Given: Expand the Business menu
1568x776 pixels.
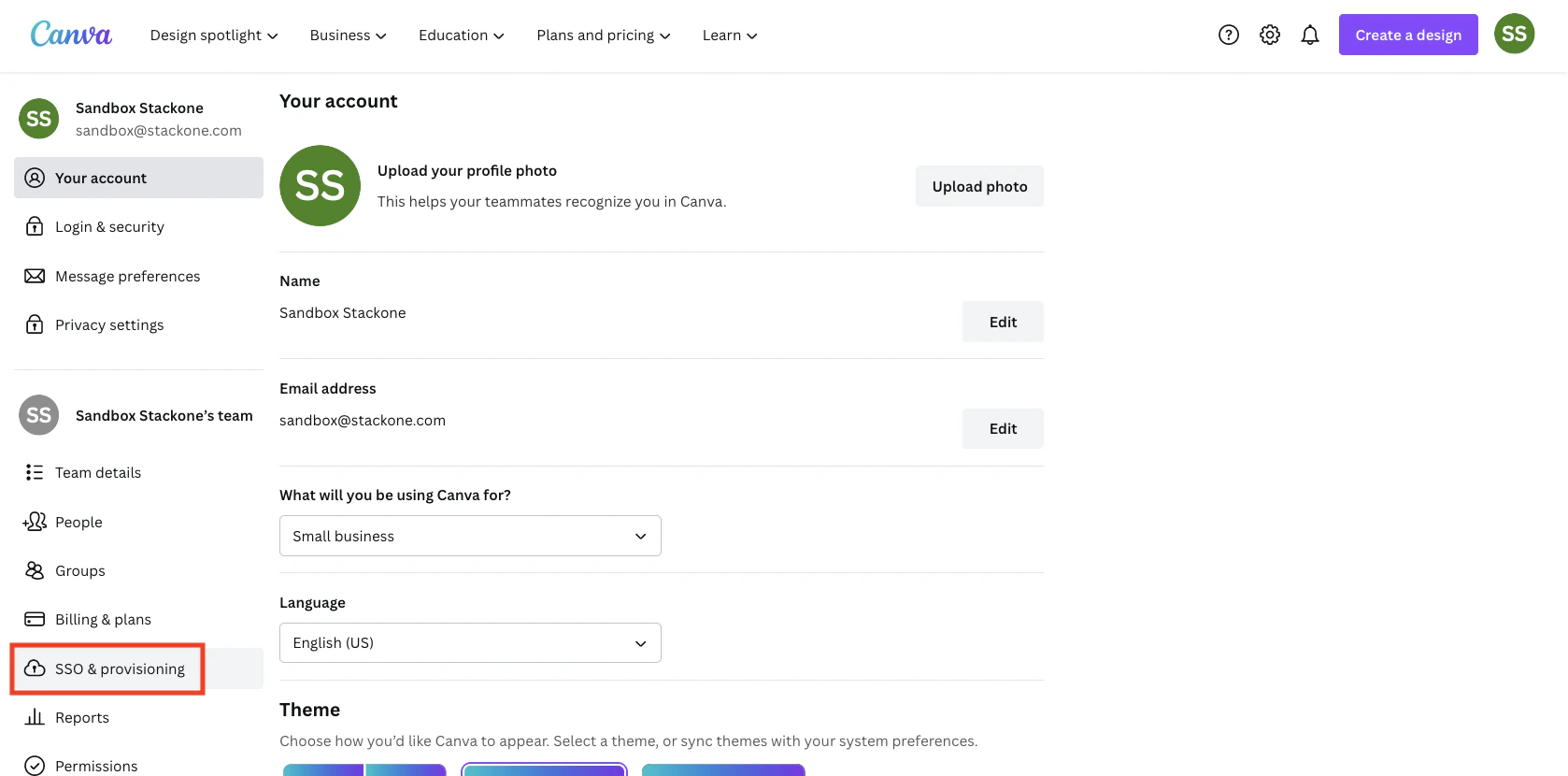Looking at the screenshot, I should (x=348, y=36).
